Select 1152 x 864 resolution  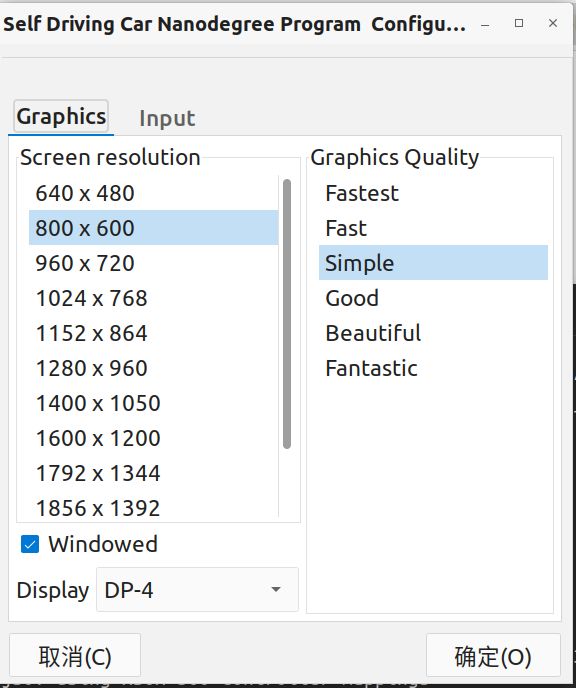click(154, 333)
